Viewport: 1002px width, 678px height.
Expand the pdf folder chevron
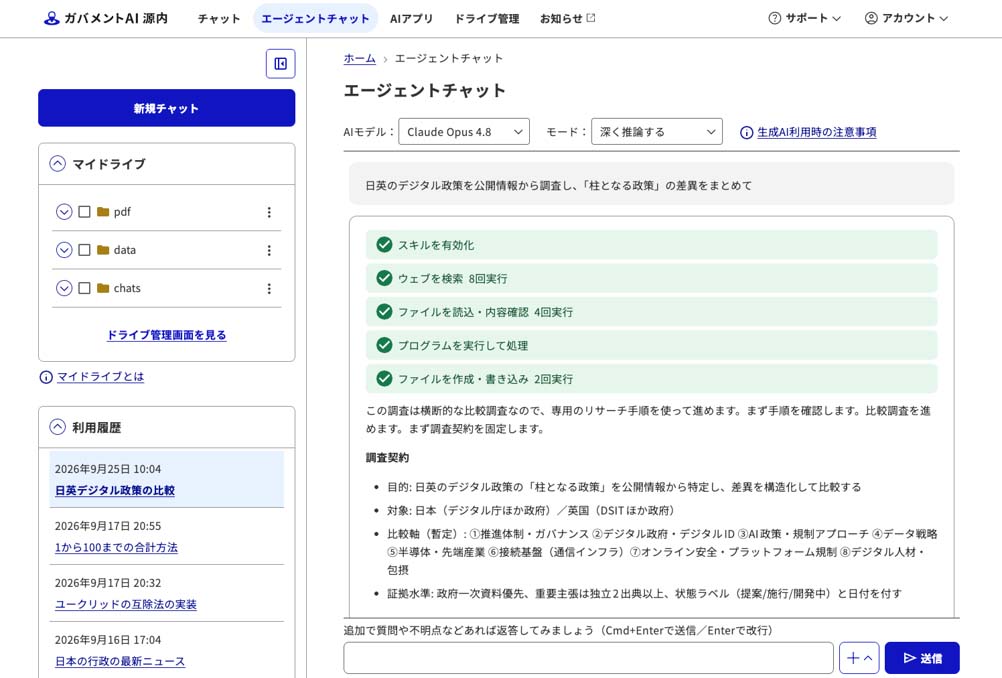[64, 212]
